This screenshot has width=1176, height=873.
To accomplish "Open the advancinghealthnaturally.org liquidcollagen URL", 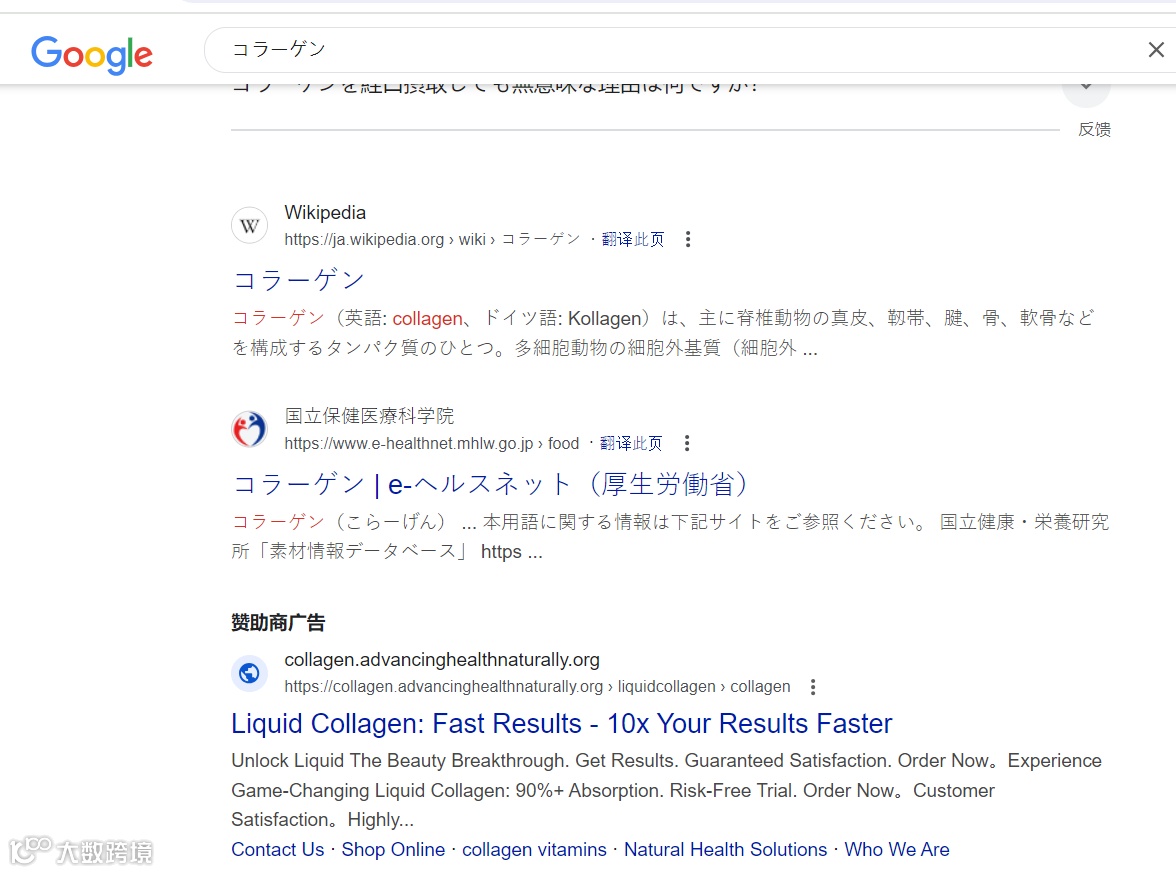I will coord(537,686).
